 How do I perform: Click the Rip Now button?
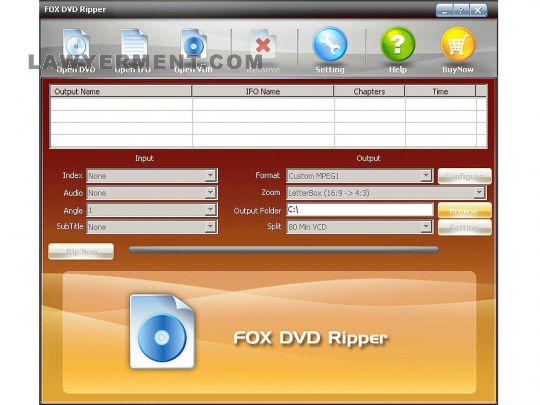point(81,251)
